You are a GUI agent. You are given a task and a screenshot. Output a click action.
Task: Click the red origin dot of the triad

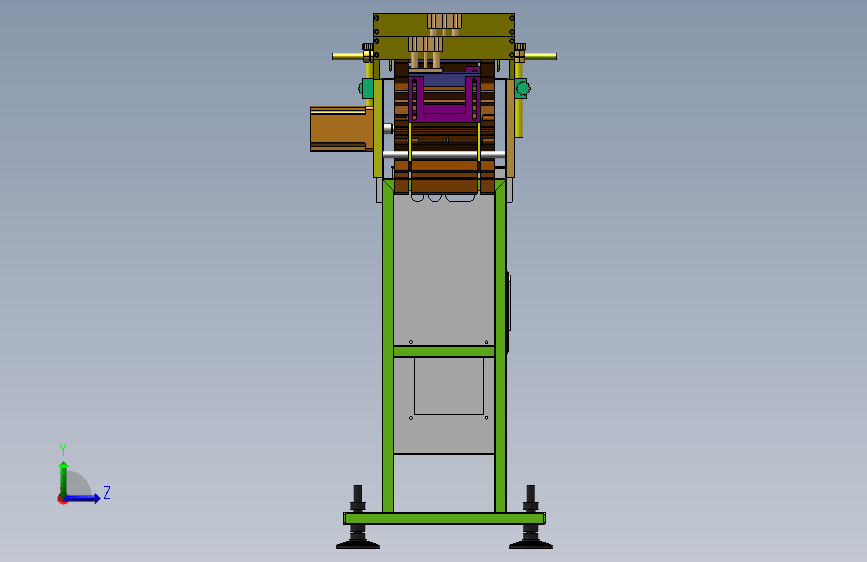pos(62,499)
